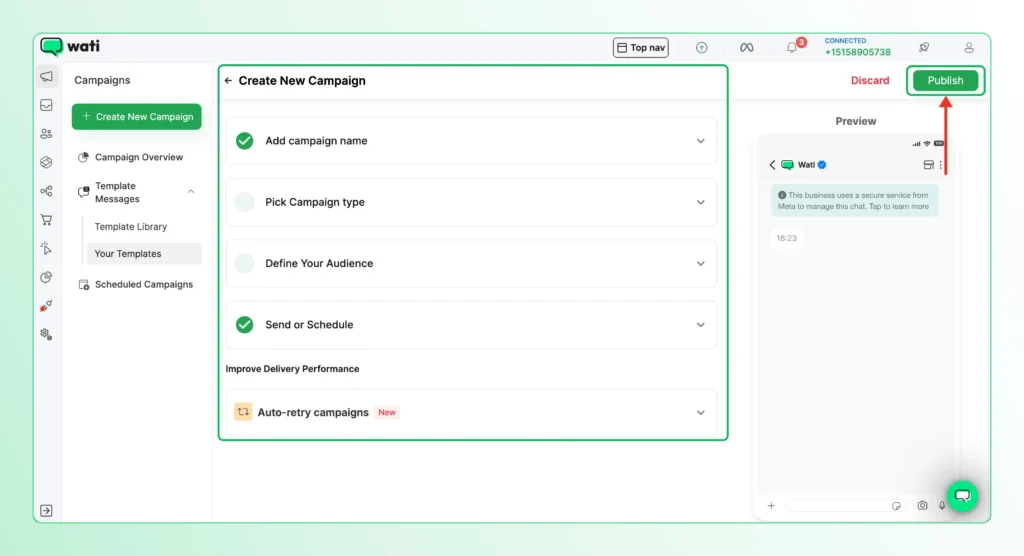The height and width of the screenshot is (556, 1024).
Task: Click the Improve Delivery Performance heading
Action: pyautogui.click(x=292, y=369)
